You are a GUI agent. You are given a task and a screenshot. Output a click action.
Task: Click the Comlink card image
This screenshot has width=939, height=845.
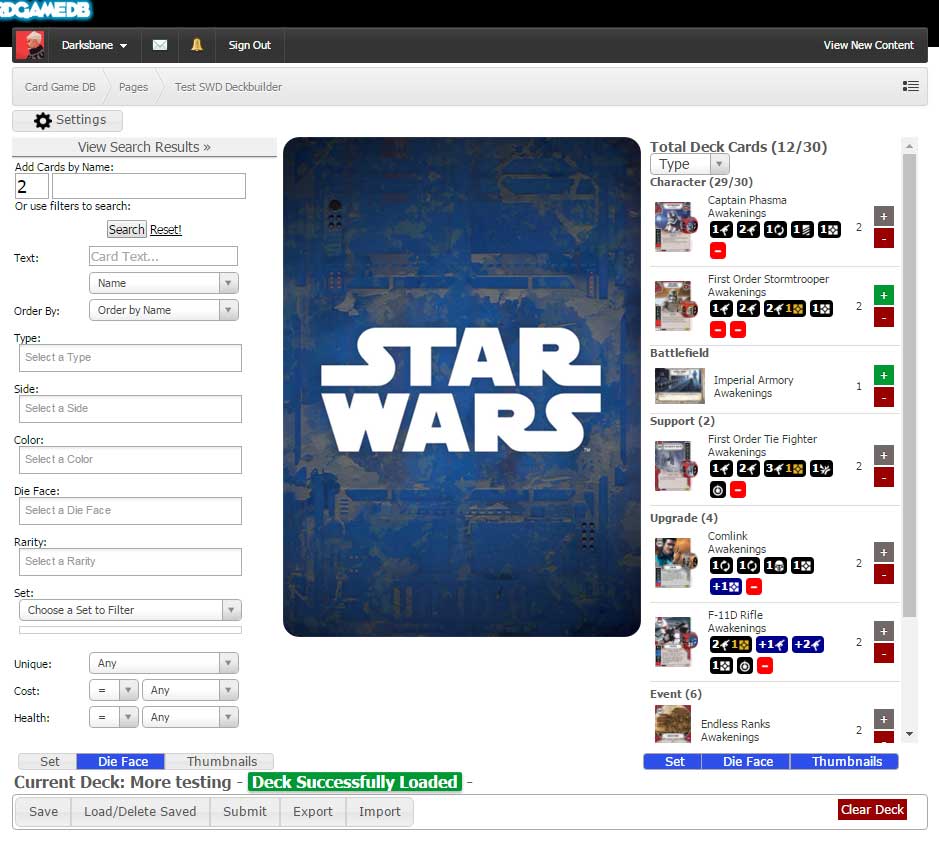tap(676, 563)
